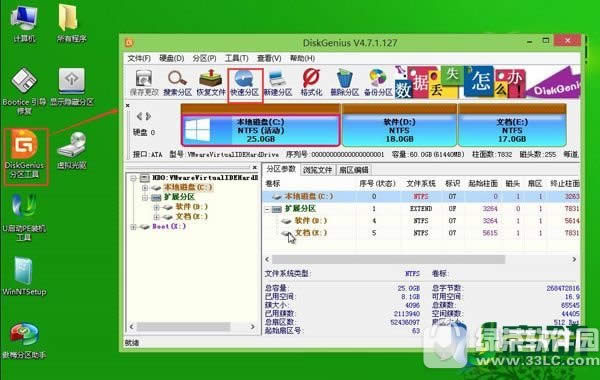The image size is (600, 380).
Task: Switch to the 浏览文件 tab
Action: tap(317, 170)
